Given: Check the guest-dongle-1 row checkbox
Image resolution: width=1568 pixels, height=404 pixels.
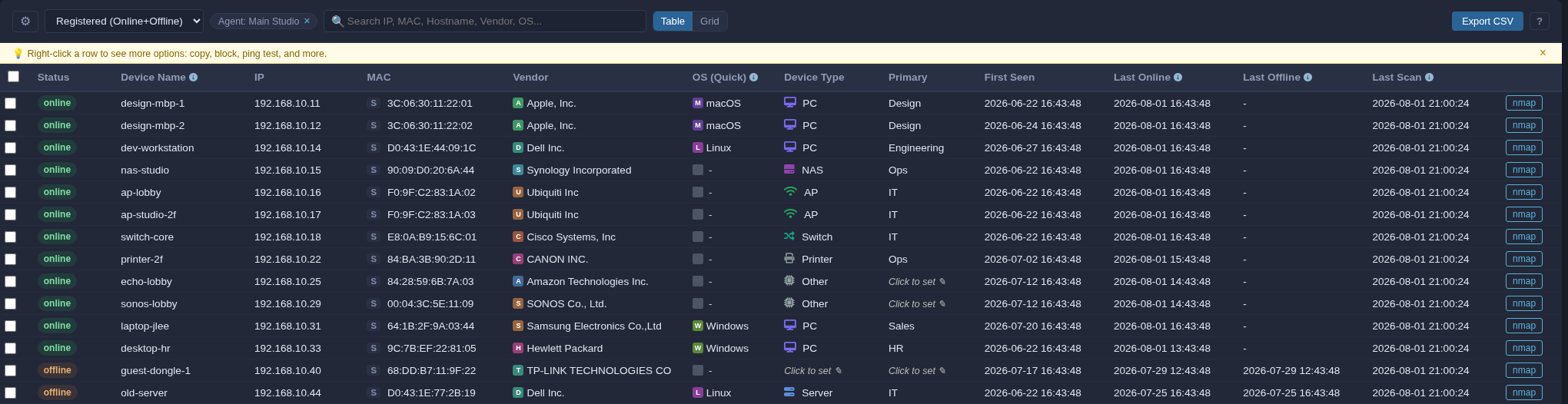Looking at the screenshot, I should coord(10,370).
